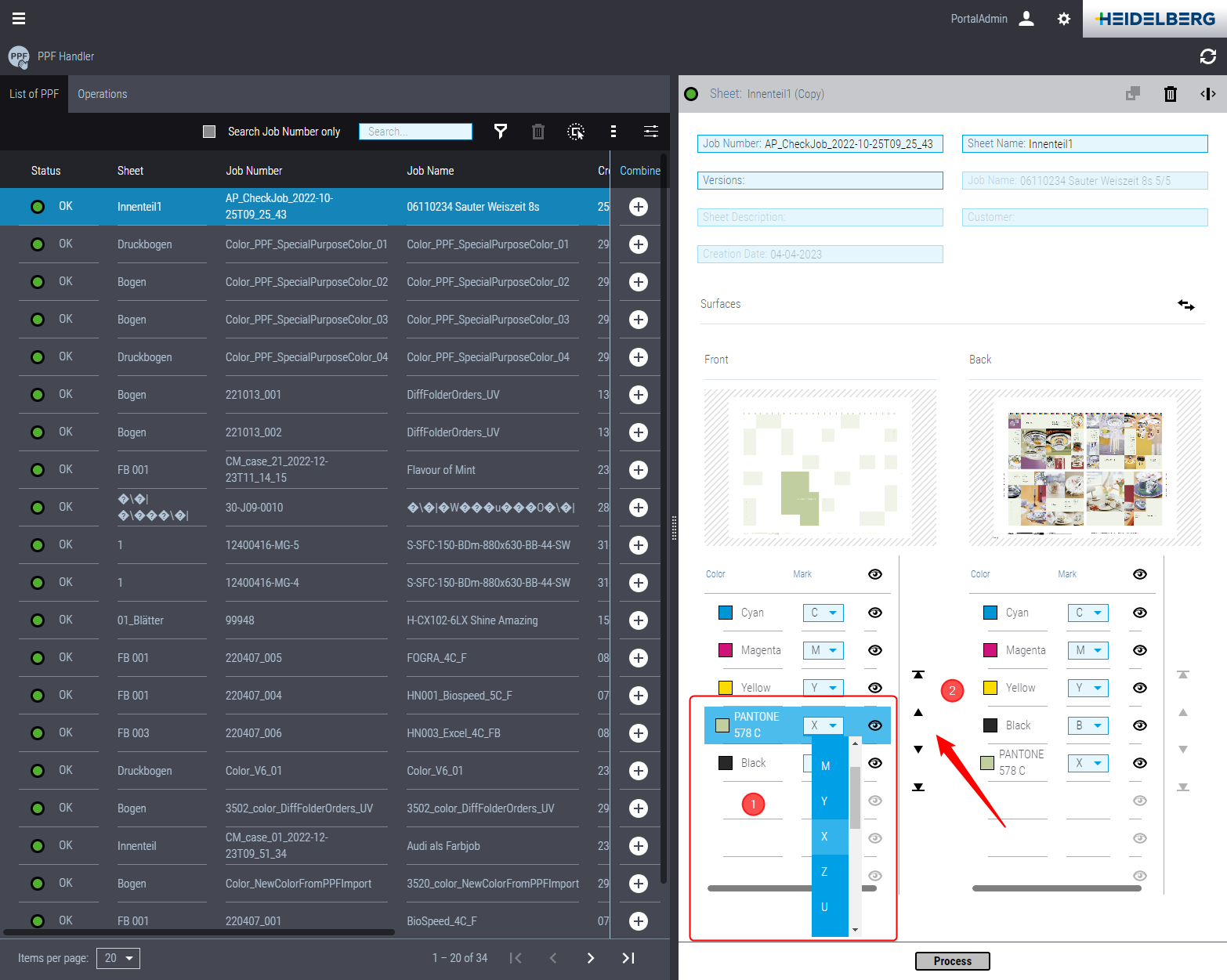Open the column settings sliders icon

650,132
